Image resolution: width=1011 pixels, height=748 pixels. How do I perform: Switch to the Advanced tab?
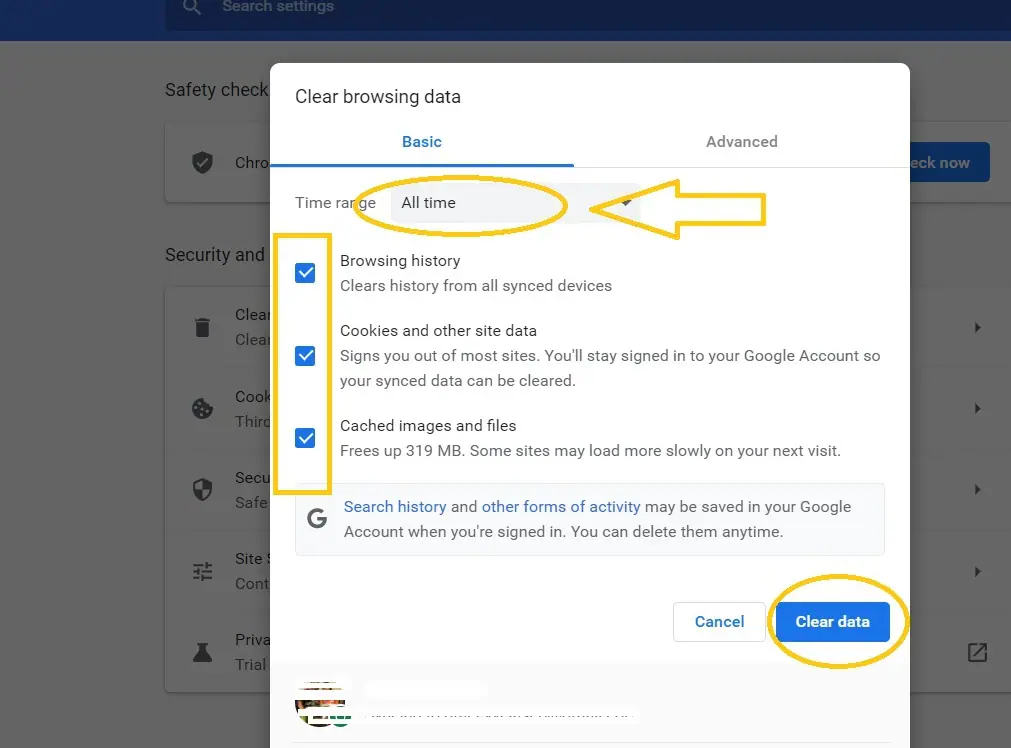[741, 142]
